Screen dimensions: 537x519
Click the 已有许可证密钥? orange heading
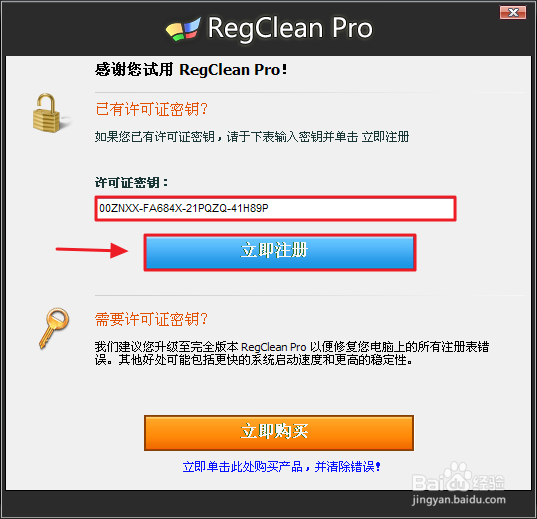151,109
